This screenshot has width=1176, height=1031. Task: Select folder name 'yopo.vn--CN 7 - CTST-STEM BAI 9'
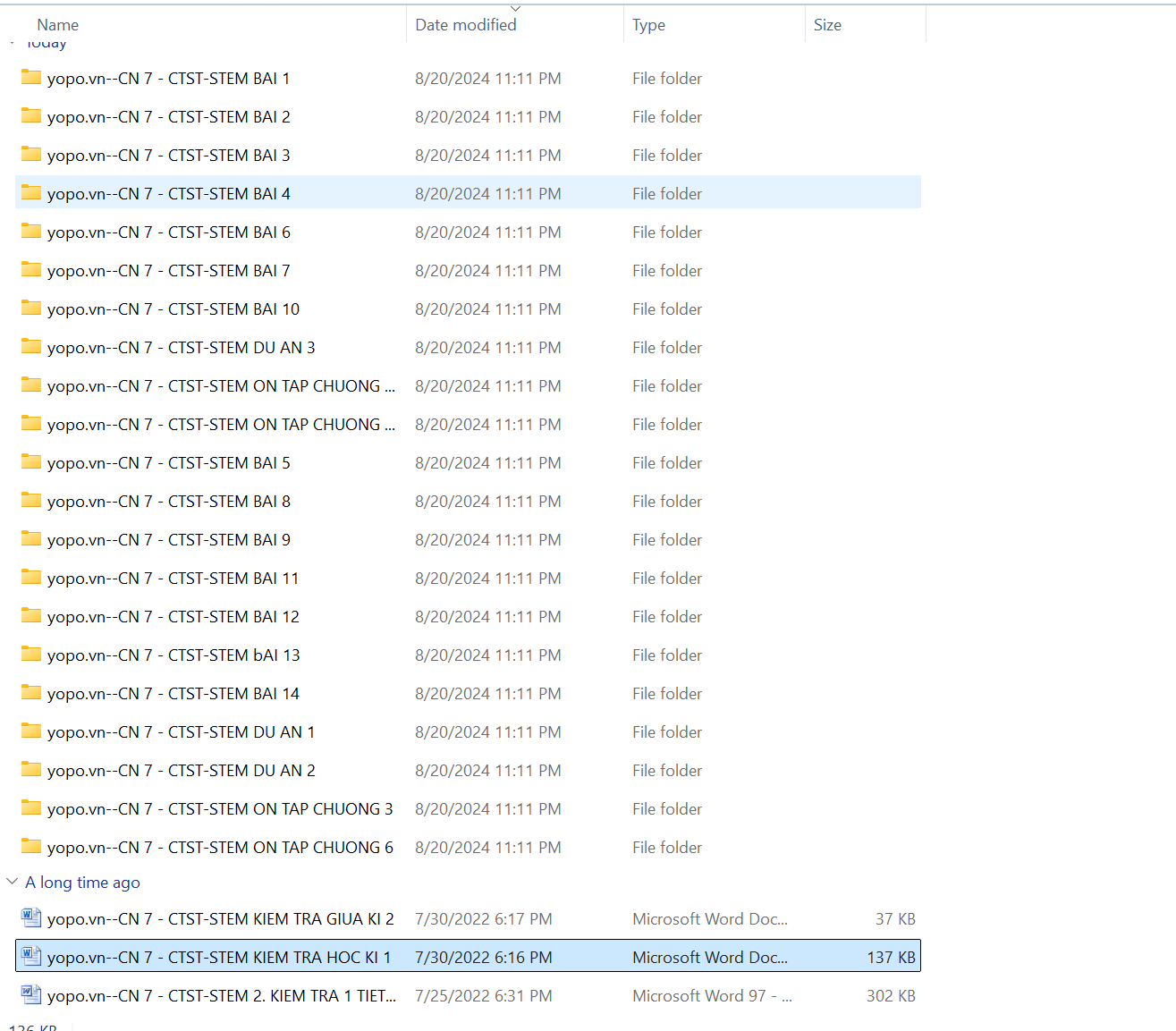tap(168, 540)
